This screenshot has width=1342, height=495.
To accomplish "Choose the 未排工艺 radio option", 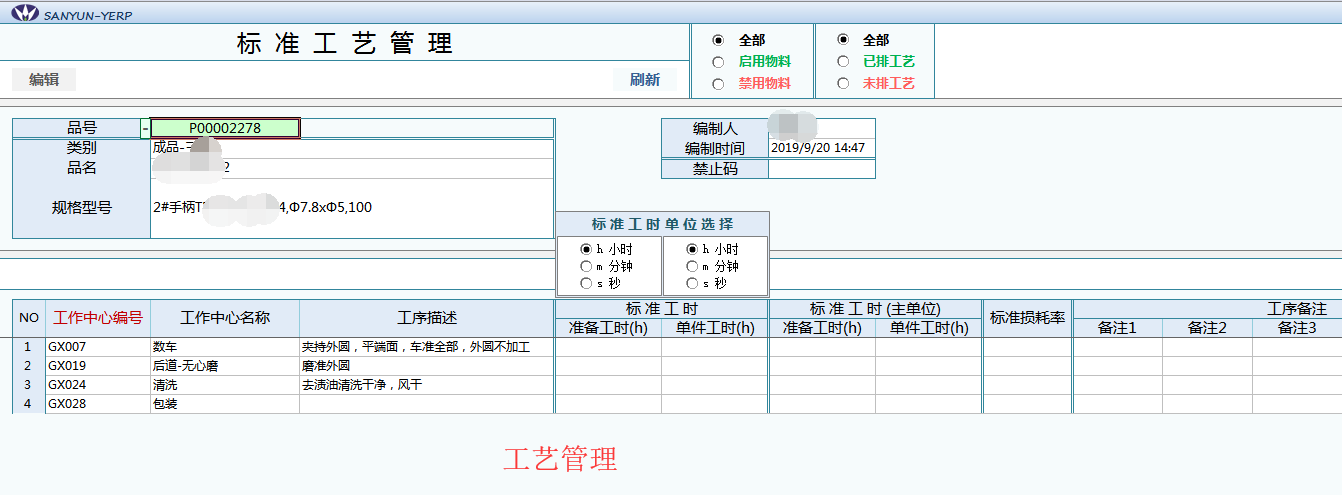I will 843,84.
